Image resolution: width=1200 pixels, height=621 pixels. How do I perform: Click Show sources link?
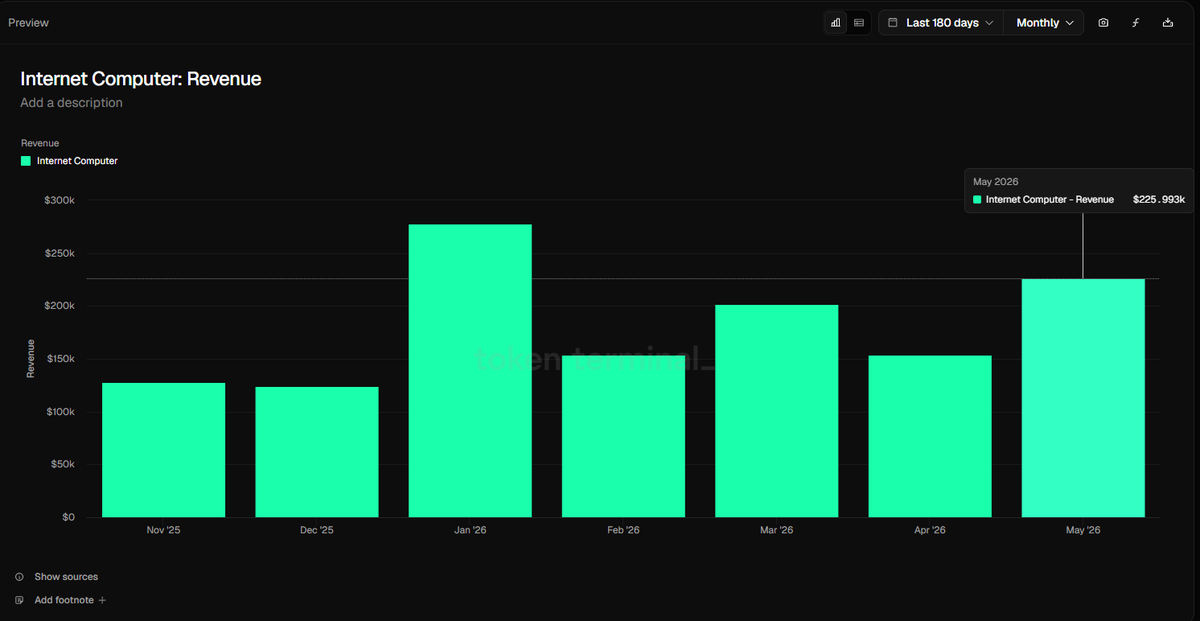point(66,577)
